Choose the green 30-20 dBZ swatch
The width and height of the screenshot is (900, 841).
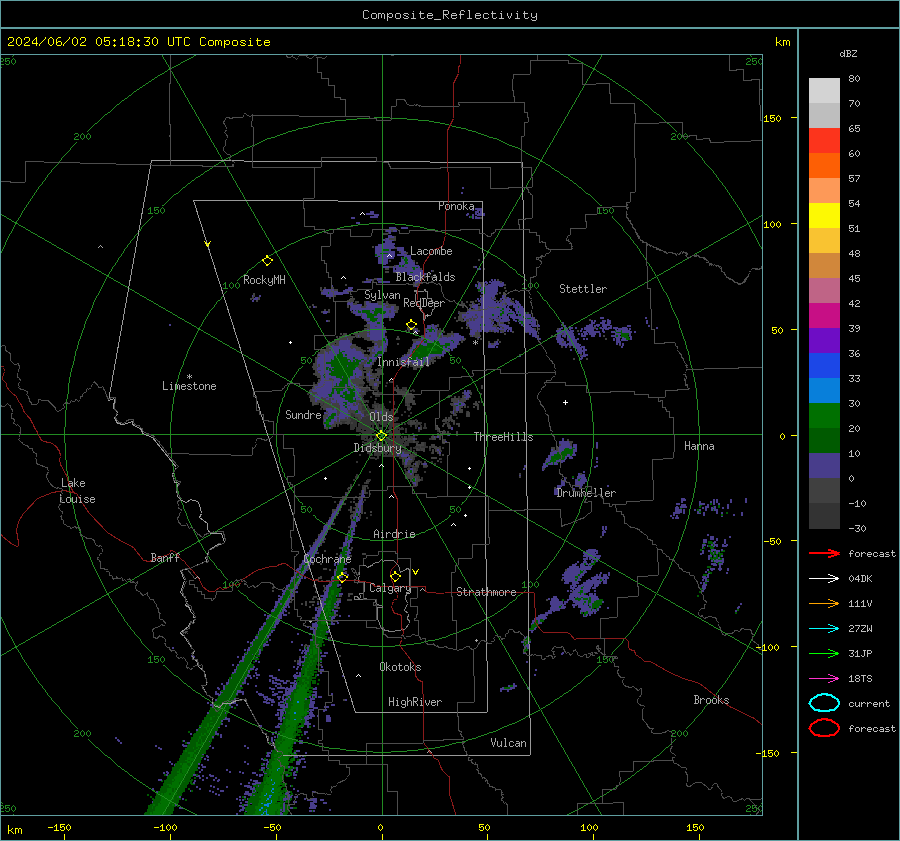click(x=824, y=415)
